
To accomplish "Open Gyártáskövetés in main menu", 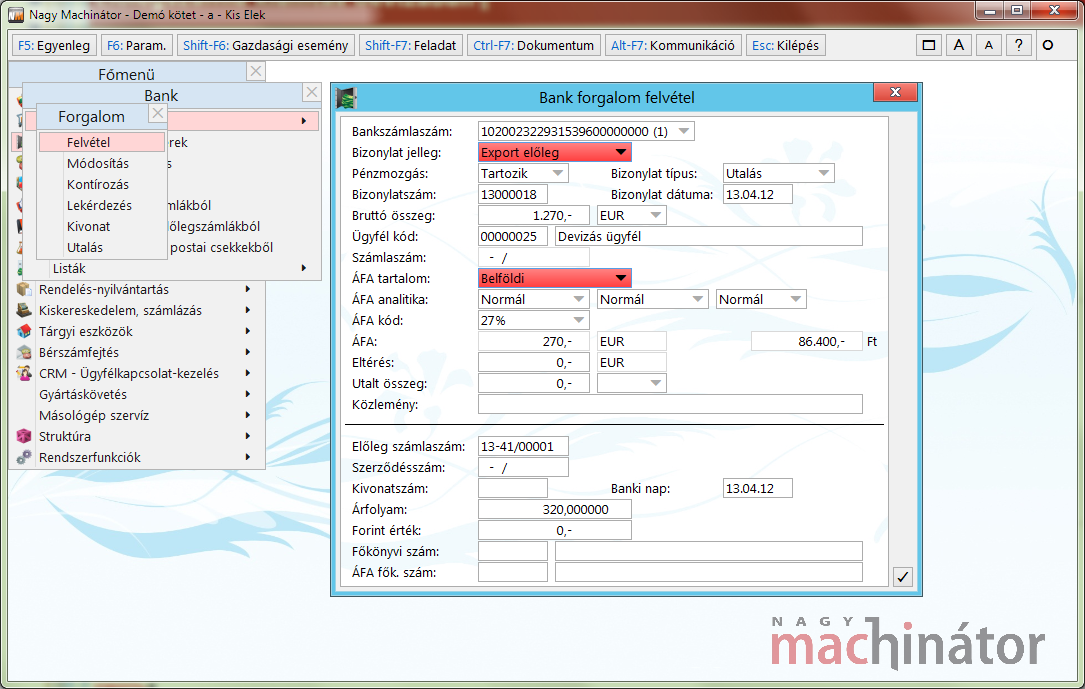I will 137,394.
